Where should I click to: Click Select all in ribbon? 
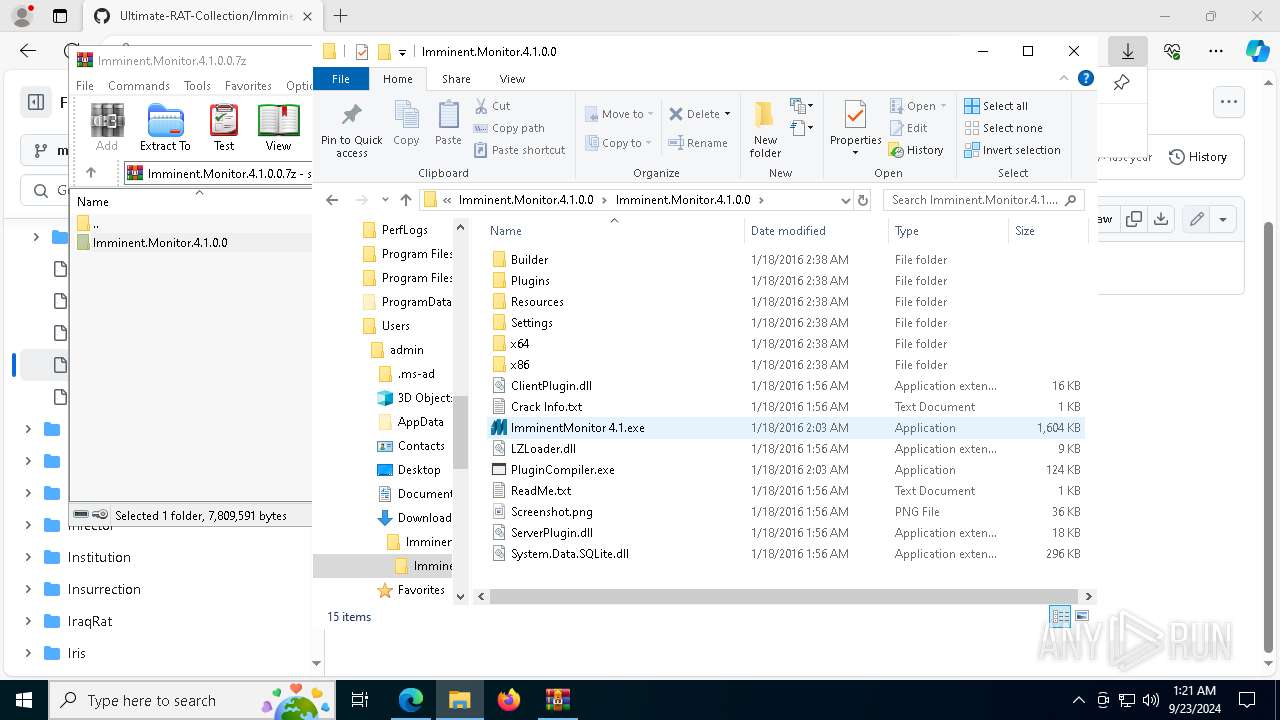point(996,106)
